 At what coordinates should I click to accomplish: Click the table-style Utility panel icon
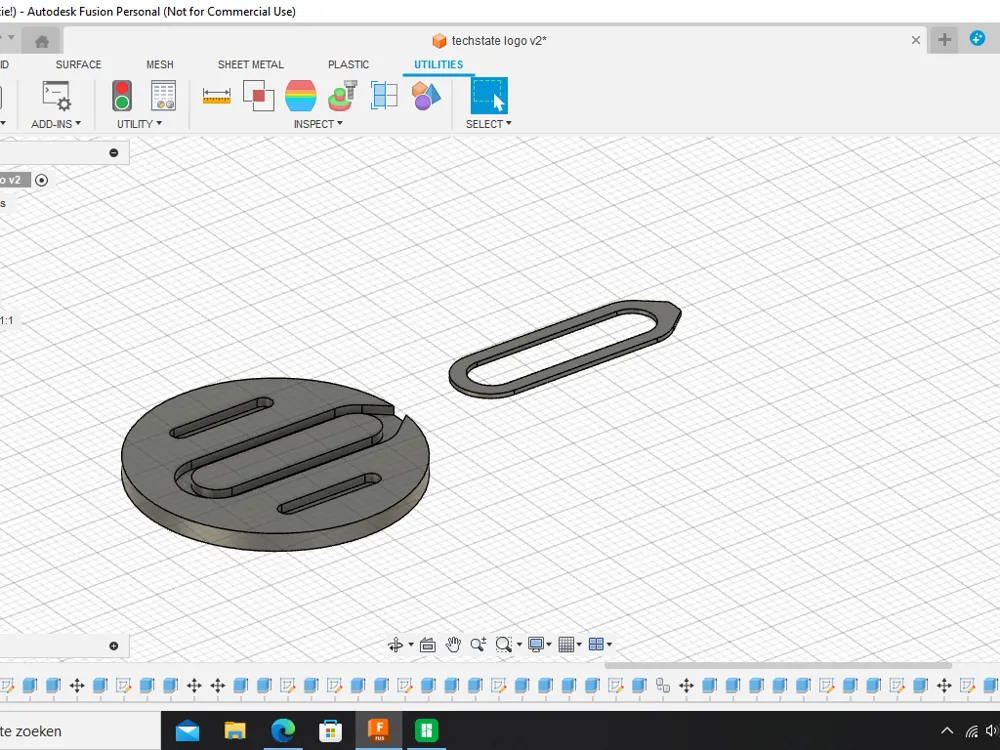pos(163,96)
